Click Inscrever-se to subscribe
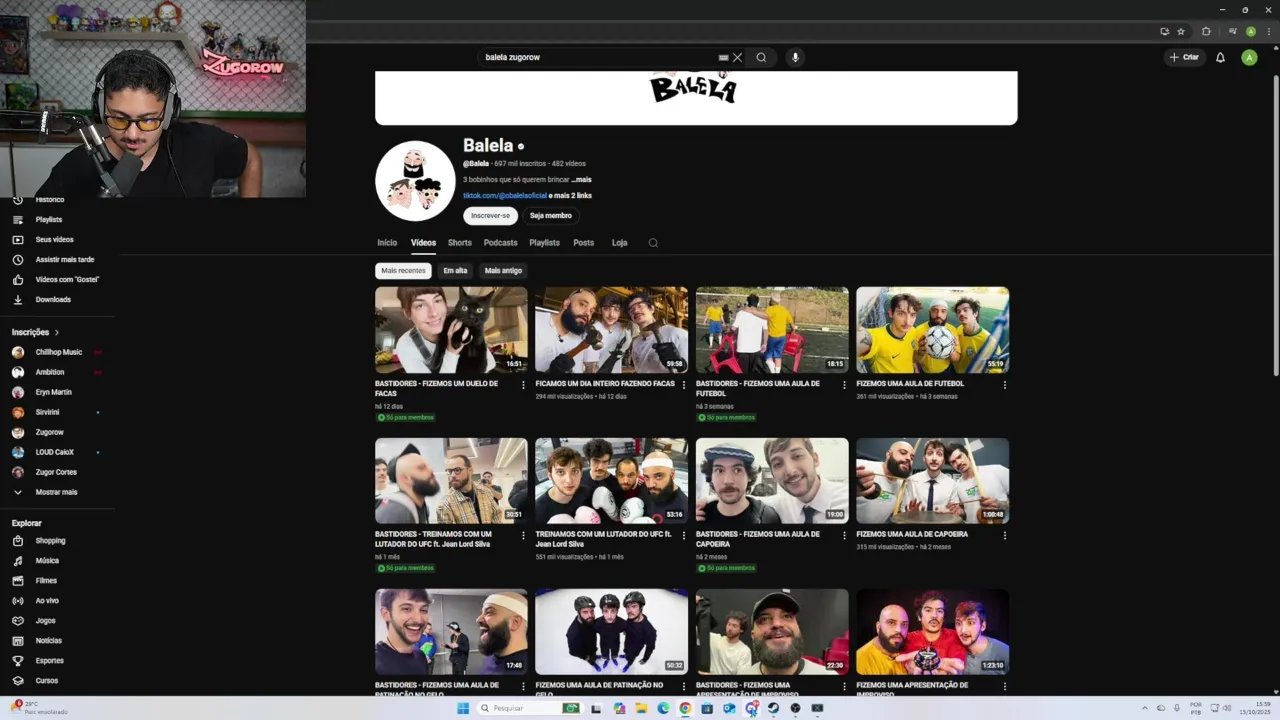Image resolution: width=1280 pixels, height=720 pixels. point(490,216)
